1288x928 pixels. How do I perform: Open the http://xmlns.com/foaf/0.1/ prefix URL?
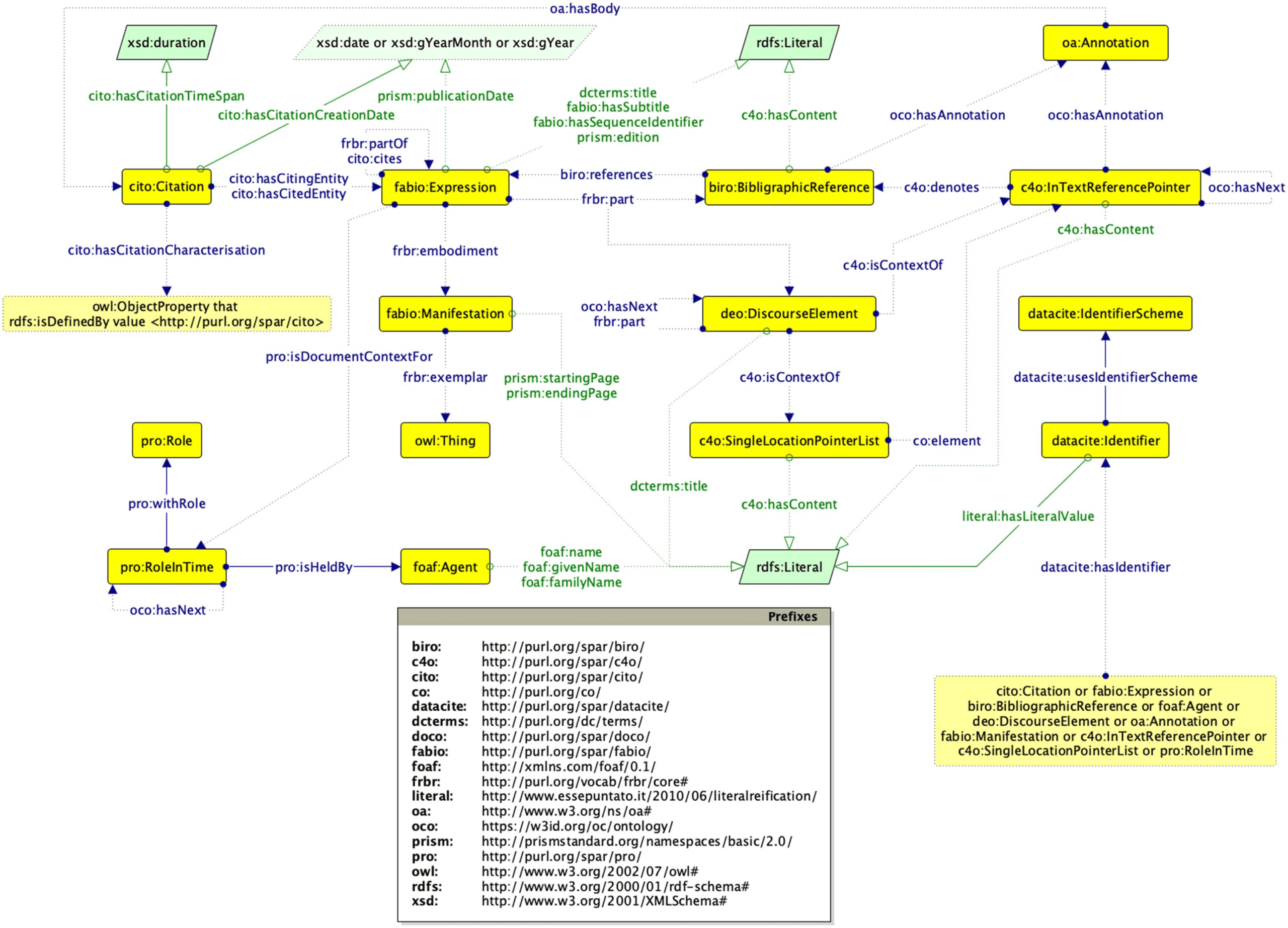click(x=569, y=766)
